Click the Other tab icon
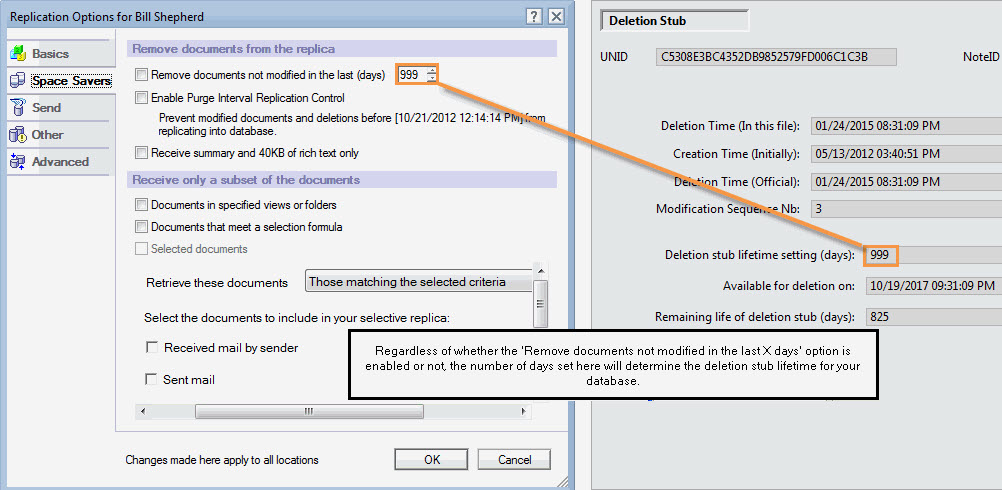1002x490 pixels. 18,135
